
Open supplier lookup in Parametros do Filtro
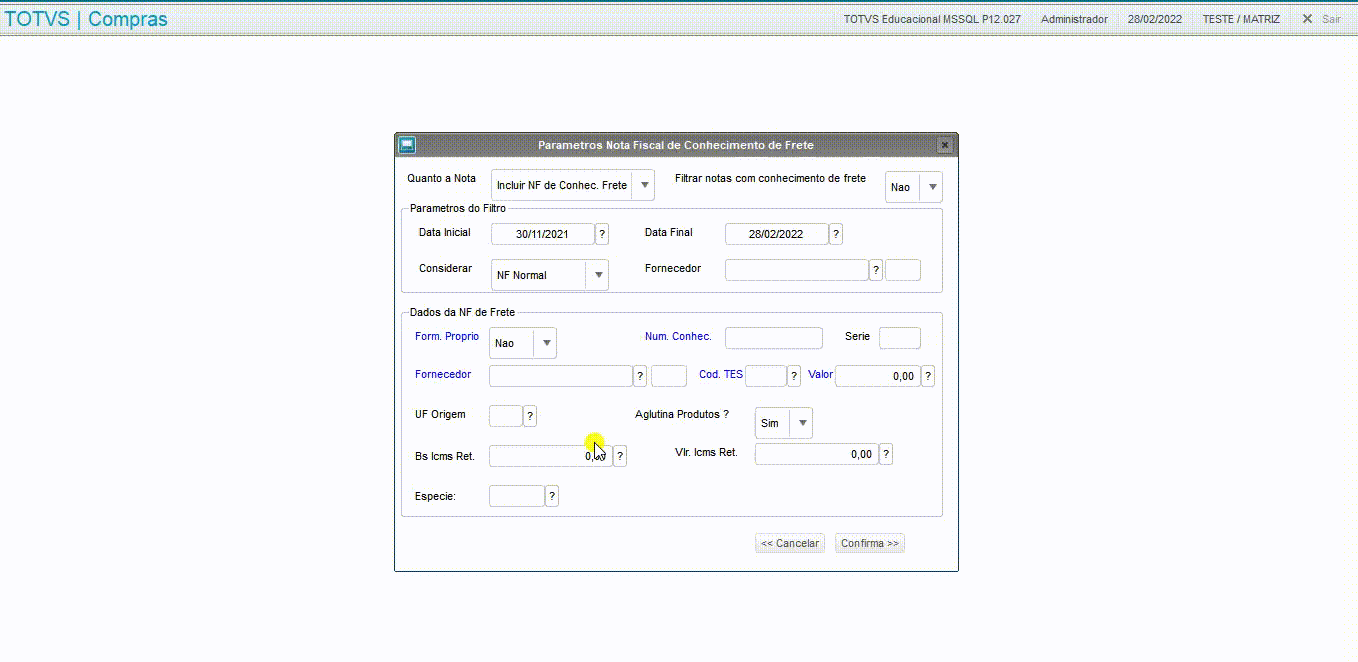(x=876, y=270)
